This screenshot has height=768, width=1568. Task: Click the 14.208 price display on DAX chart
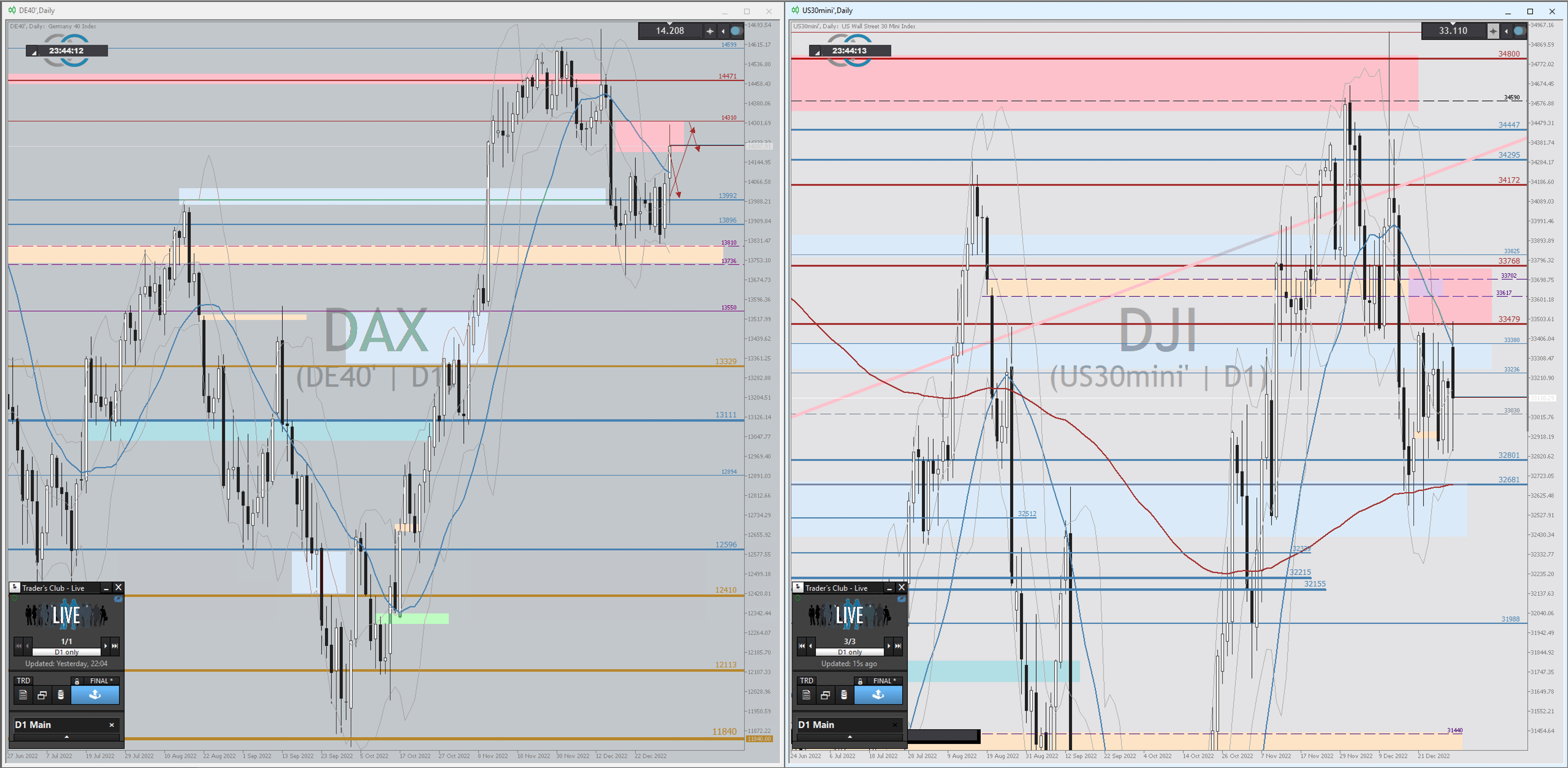click(x=670, y=30)
